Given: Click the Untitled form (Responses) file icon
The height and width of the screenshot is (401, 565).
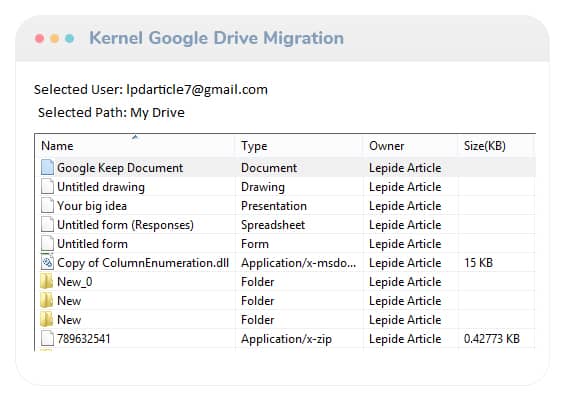Looking at the screenshot, I should [x=47, y=225].
